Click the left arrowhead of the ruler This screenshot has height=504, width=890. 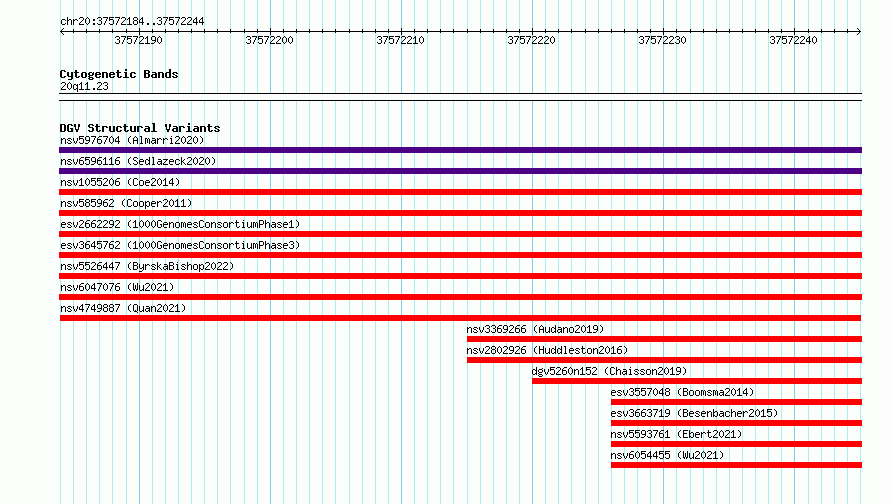pyautogui.click(x=62, y=31)
